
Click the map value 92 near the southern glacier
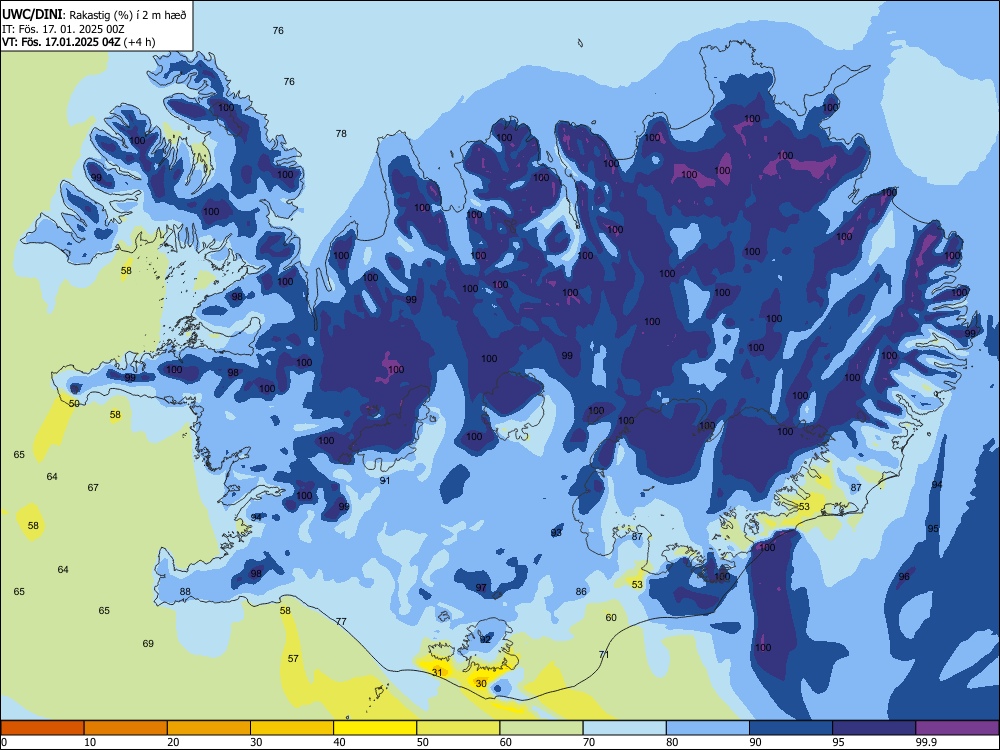(485, 639)
